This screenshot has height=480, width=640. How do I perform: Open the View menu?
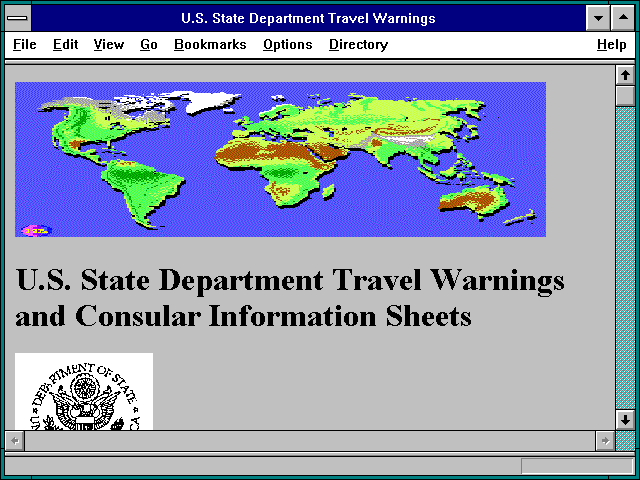click(x=109, y=44)
